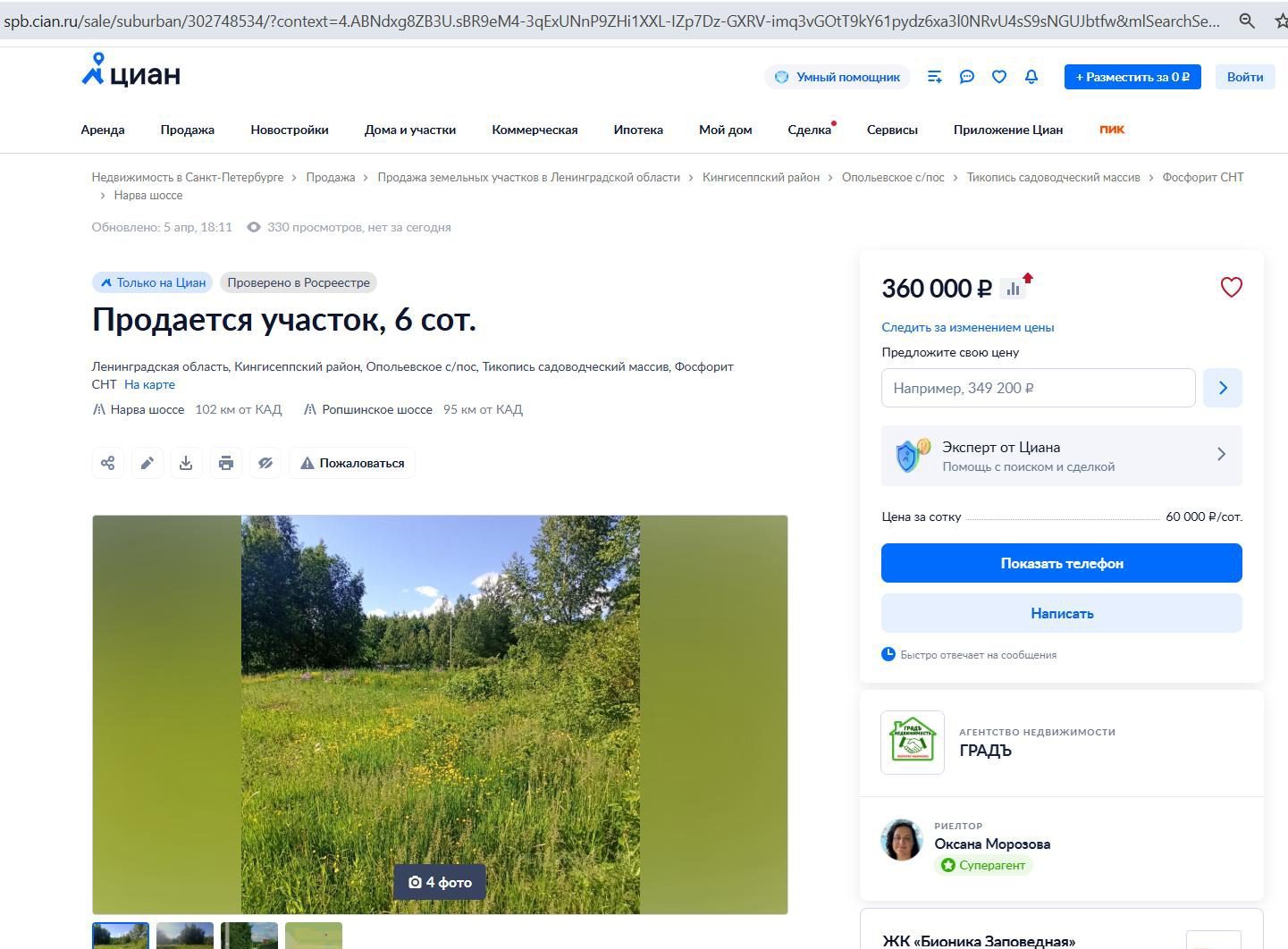Viewport: 1288px width, 949px height.
Task: Click the 4 фото photo counter
Action: pyautogui.click(x=440, y=882)
